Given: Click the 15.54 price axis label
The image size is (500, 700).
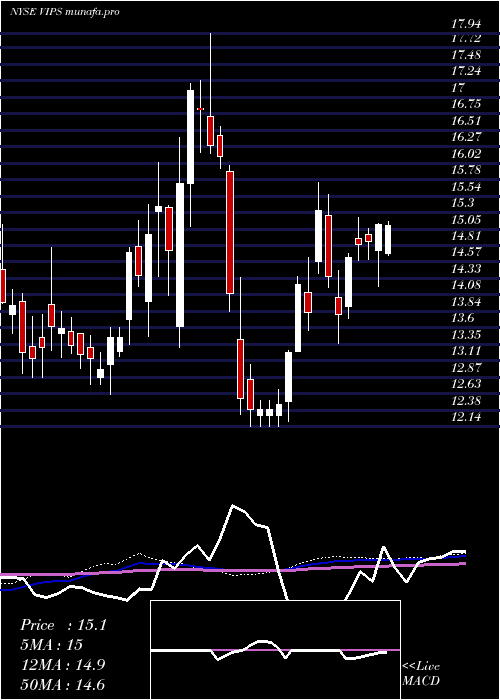Looking at the screenshot, I should point(466,187).
